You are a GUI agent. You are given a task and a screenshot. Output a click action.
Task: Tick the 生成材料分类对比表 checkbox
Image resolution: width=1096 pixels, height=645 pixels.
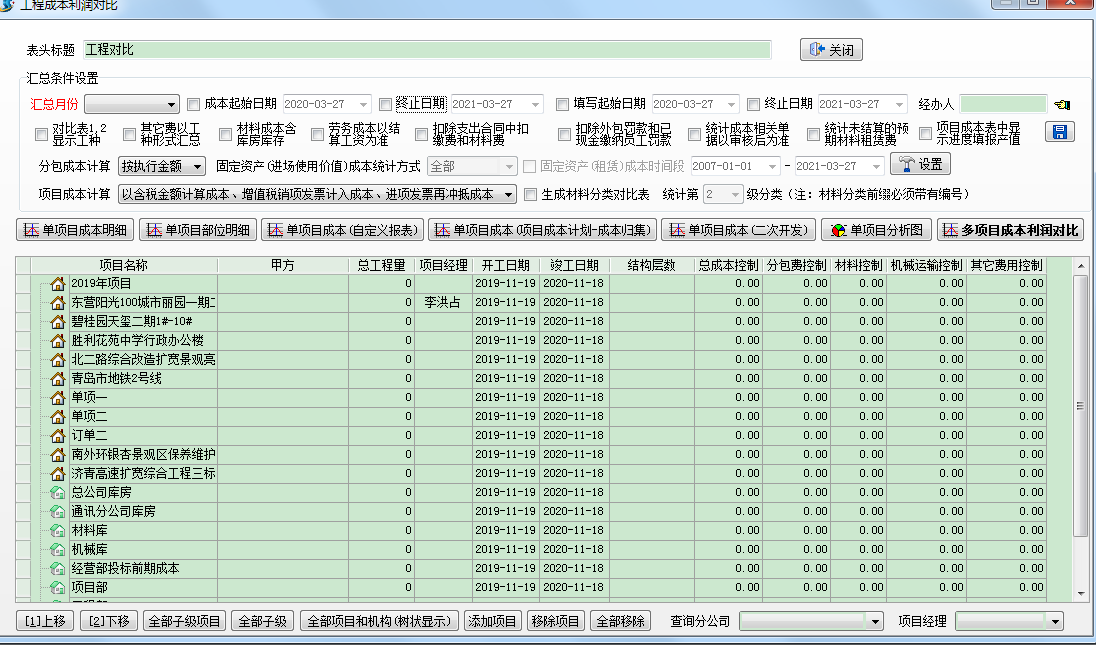coord(531,194)
